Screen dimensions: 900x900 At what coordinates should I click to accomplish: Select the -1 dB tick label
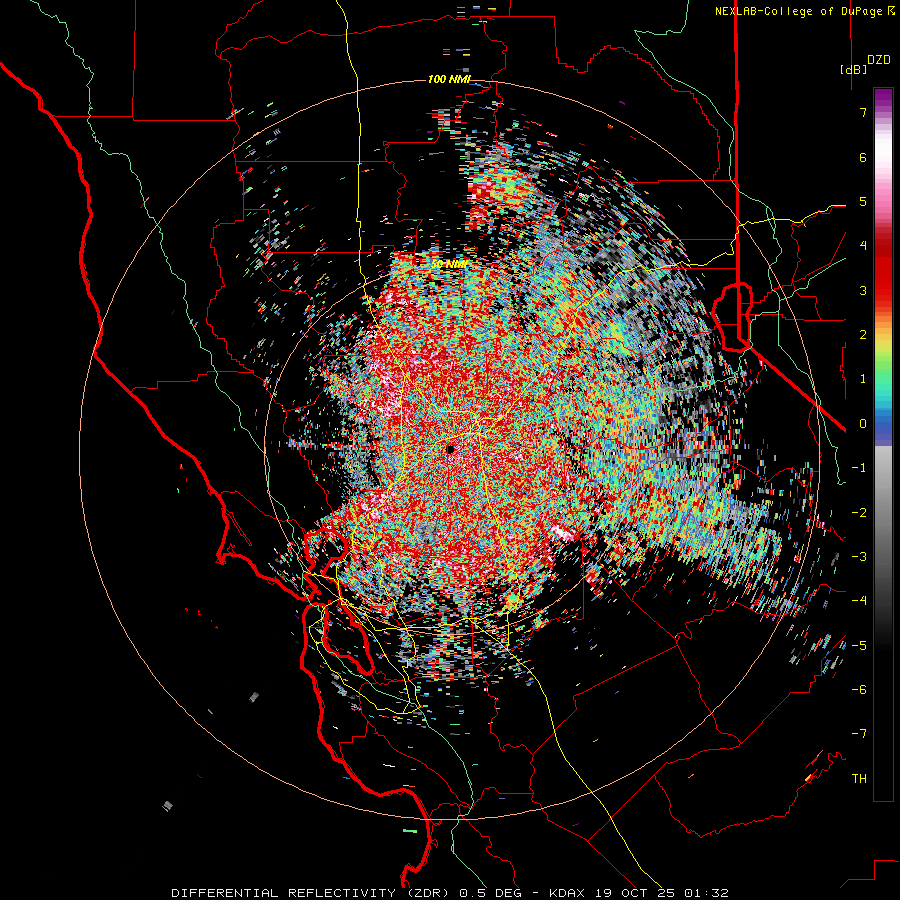coord(859,468)
